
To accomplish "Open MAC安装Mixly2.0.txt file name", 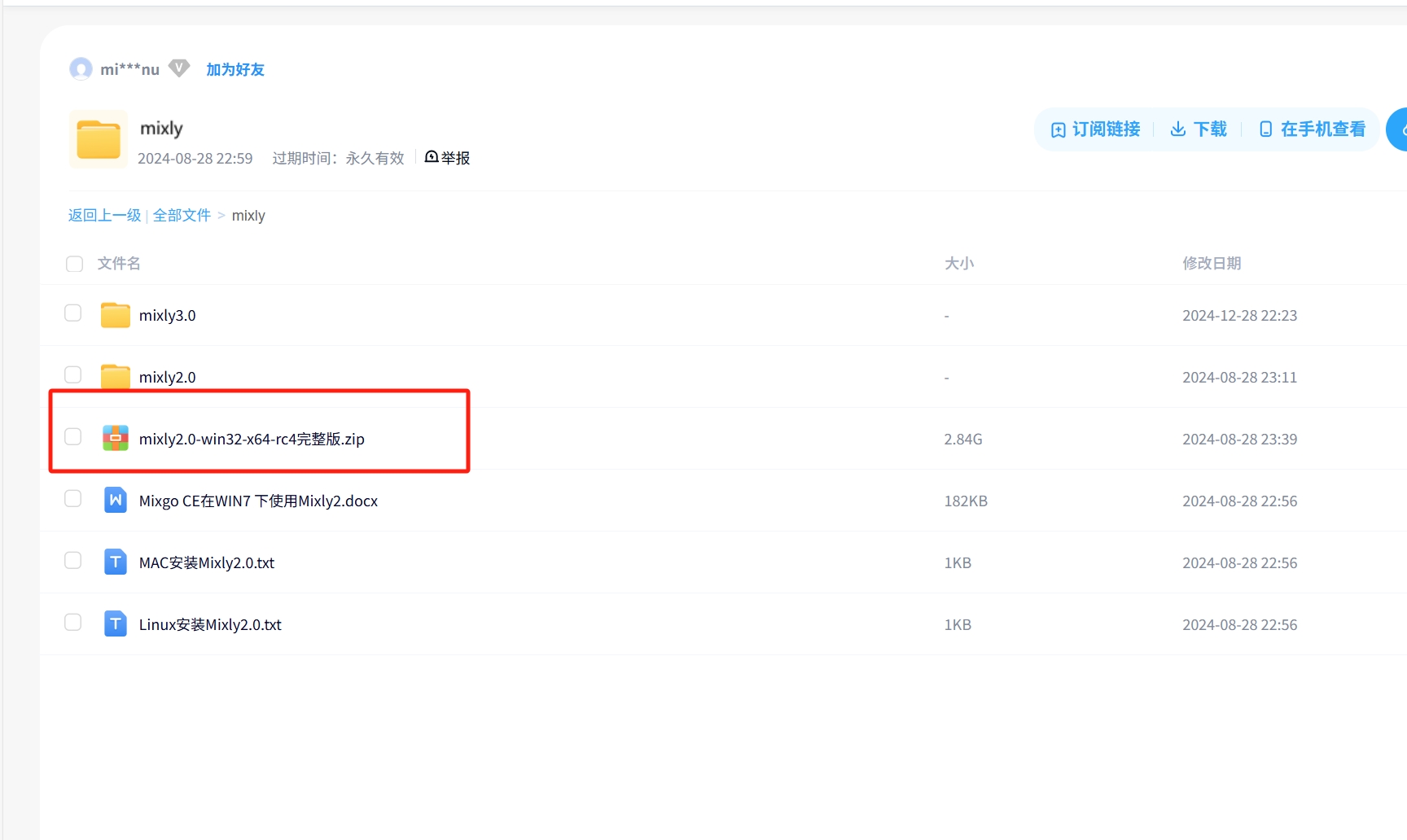I will click(207, 562).
